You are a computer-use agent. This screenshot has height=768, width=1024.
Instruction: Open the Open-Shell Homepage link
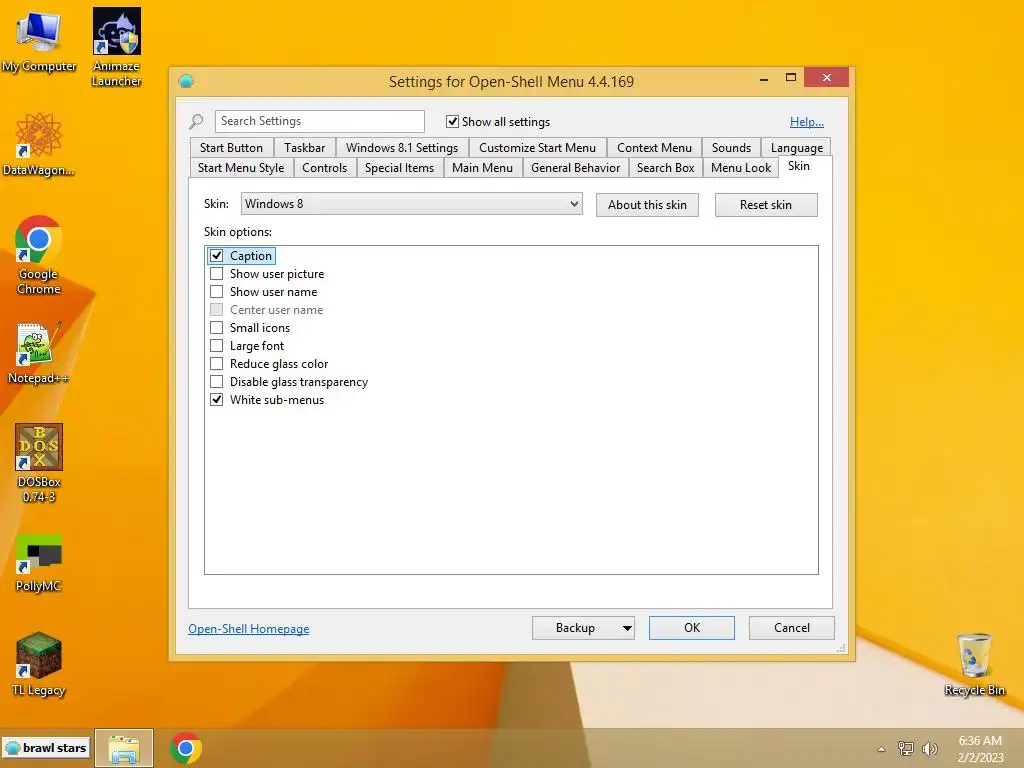(x=249, y=629)
